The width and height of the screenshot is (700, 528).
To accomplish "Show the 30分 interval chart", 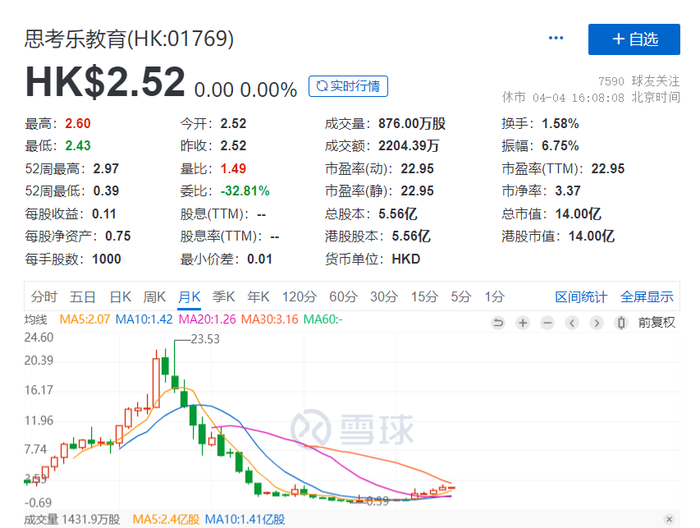I will pos(383,296).
